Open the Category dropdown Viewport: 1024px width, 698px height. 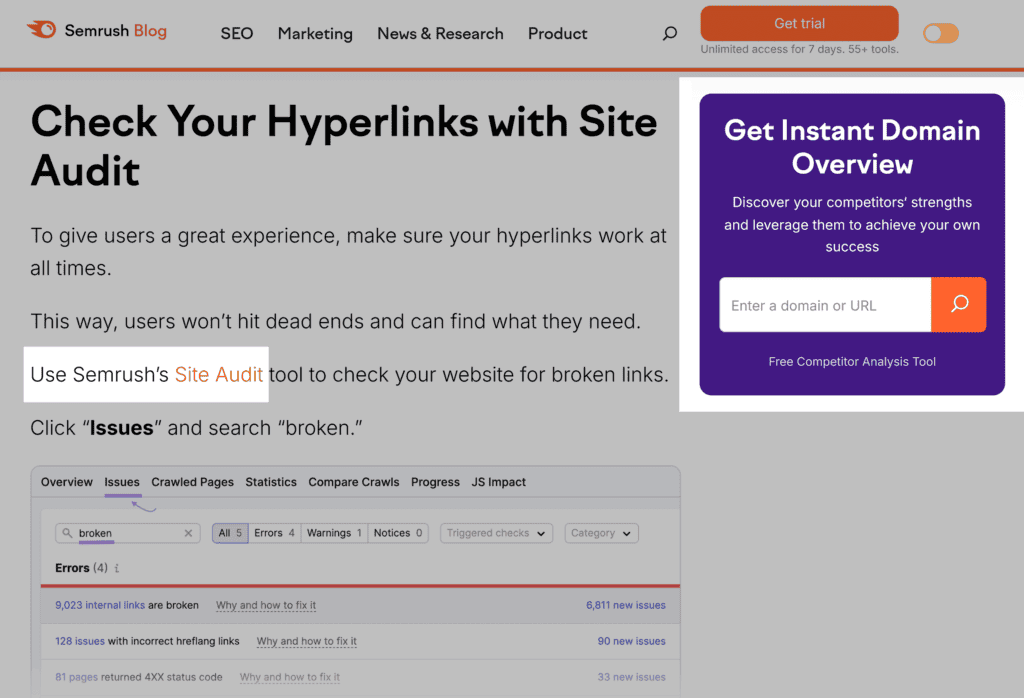tap(601, 533)
